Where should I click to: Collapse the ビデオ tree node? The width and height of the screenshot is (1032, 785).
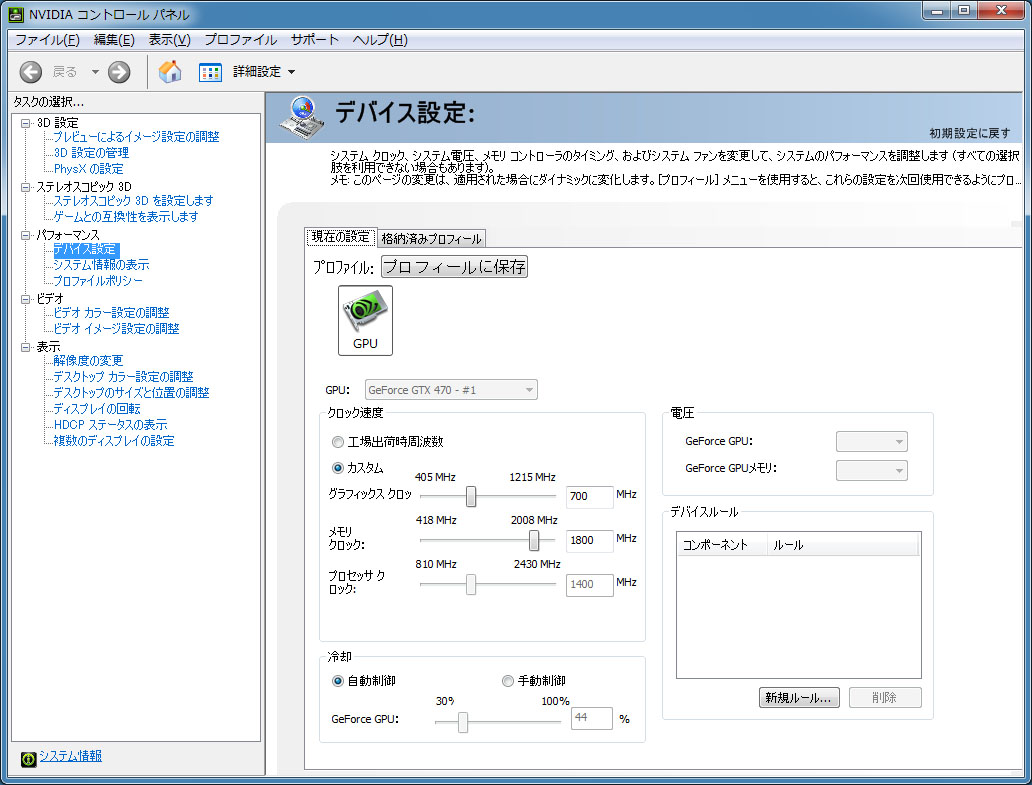pos(26,299)
